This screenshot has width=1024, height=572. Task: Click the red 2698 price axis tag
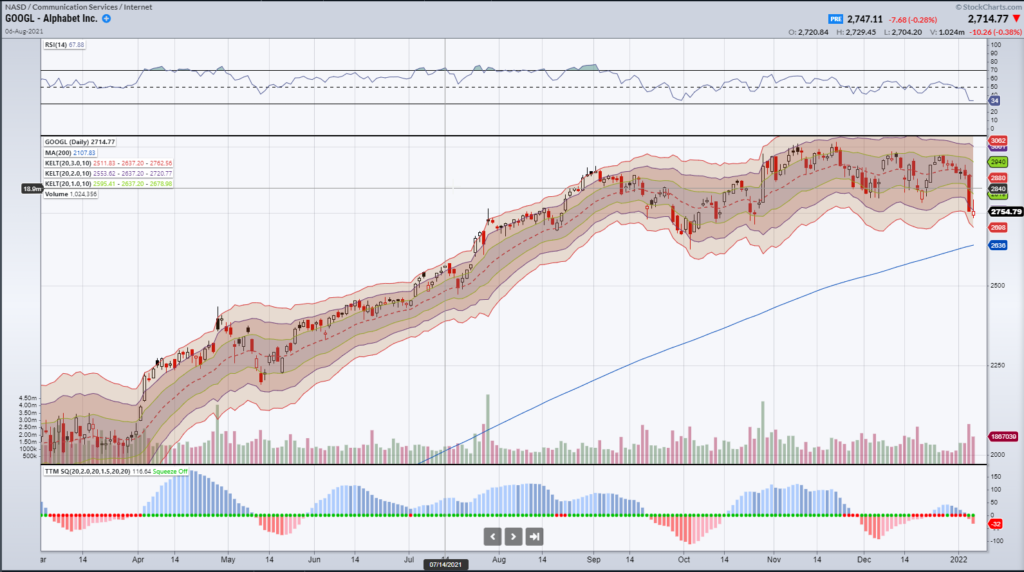998,227
